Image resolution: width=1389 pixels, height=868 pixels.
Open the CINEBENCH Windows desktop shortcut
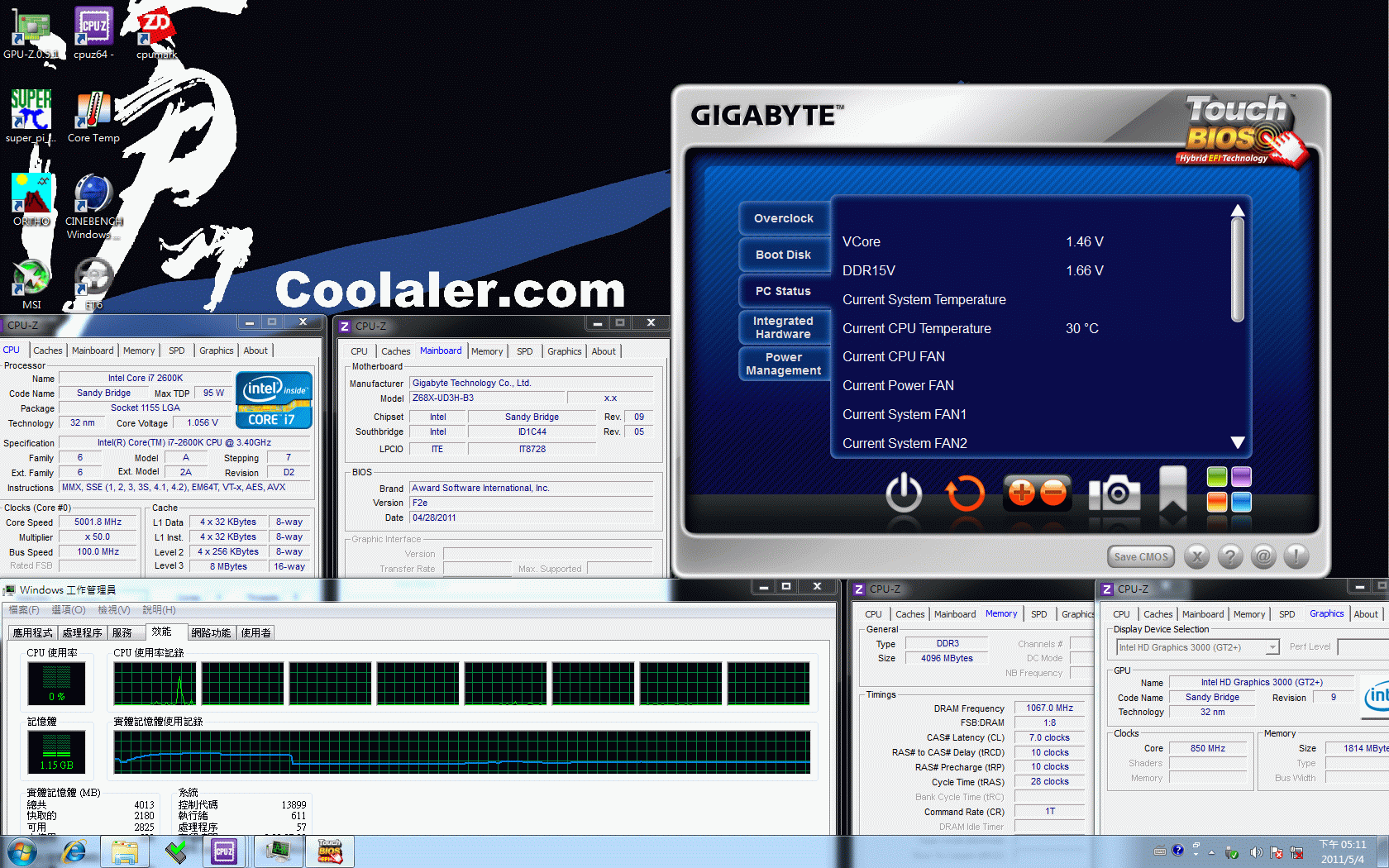(93, 207)
